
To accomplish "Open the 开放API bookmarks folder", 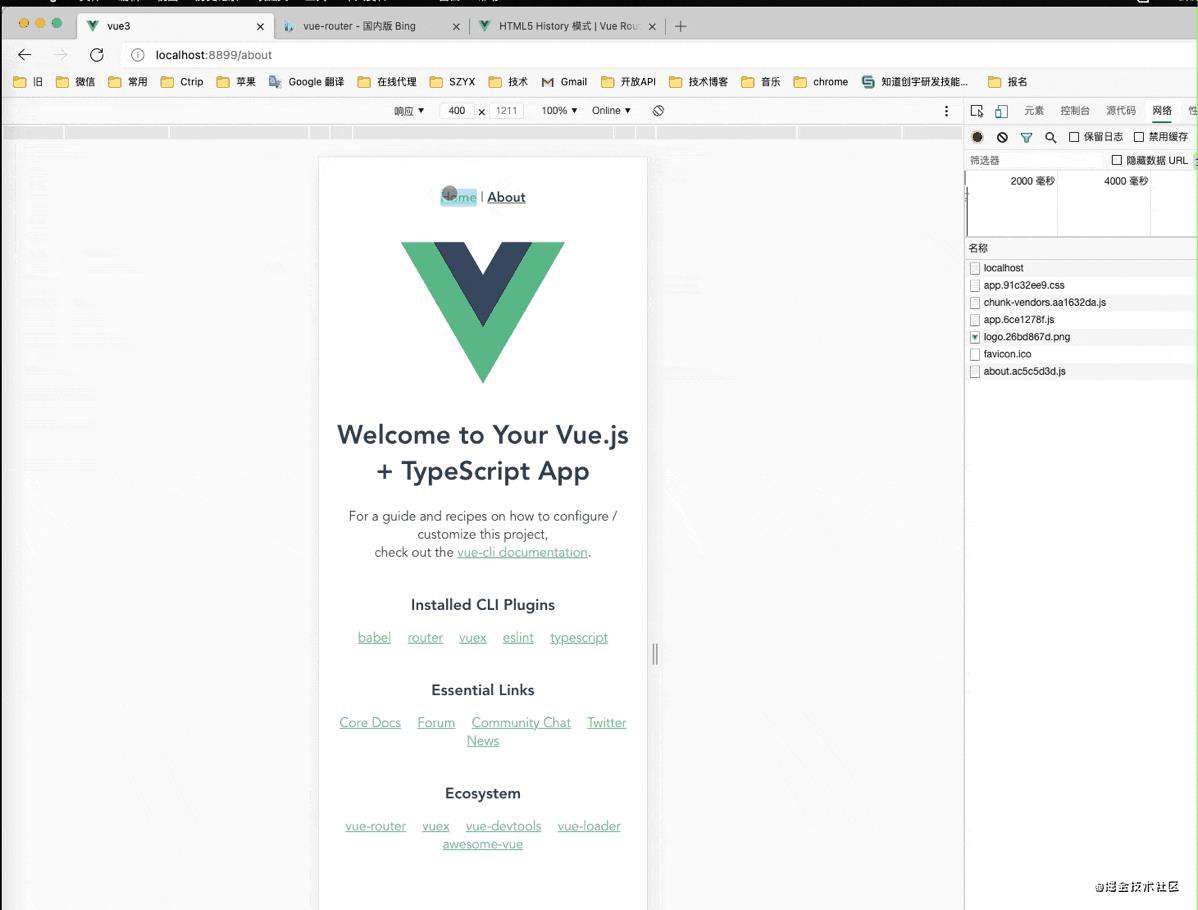I will coord(629,82).
